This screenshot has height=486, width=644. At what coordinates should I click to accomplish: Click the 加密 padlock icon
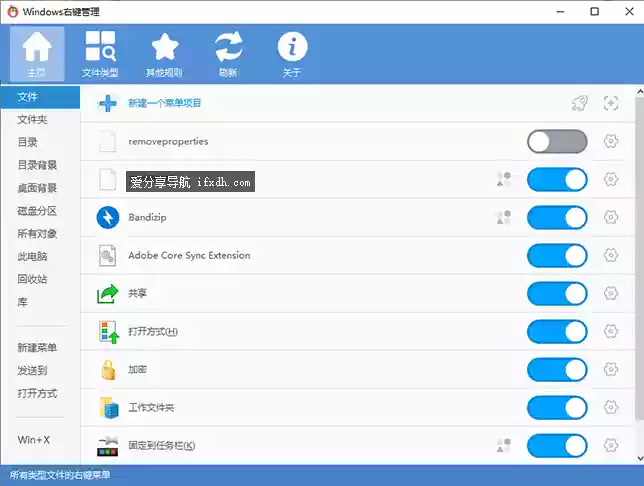108,370
